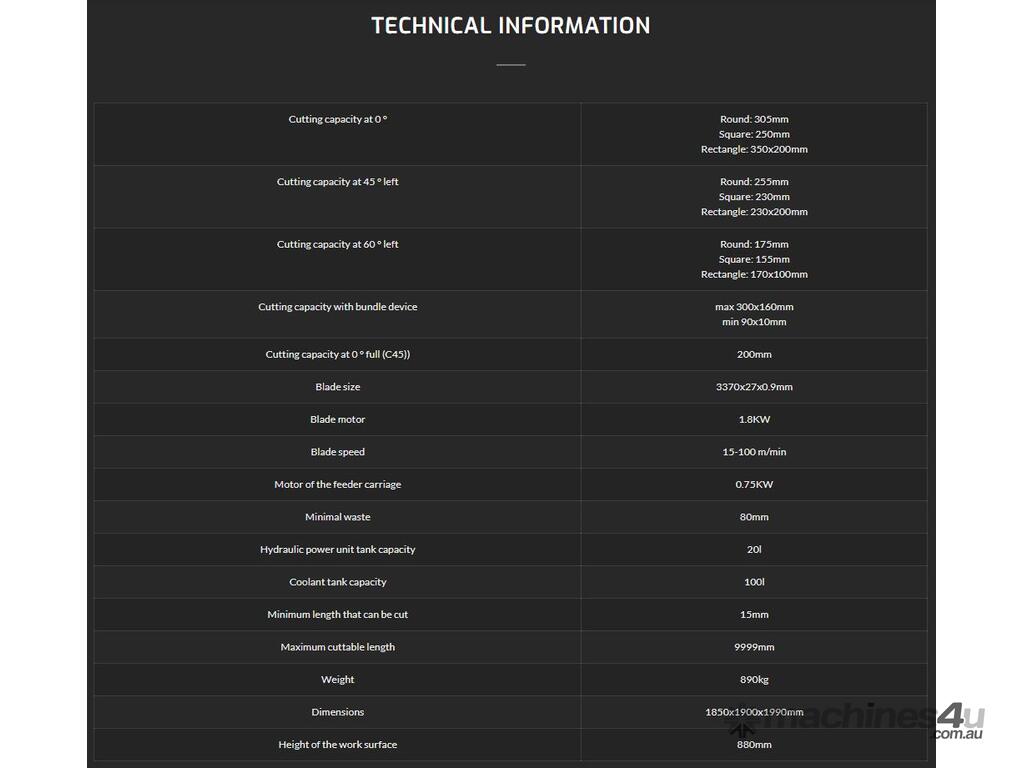
Task: Click the 'Blade motor' row label
Action: click(338, 420)
